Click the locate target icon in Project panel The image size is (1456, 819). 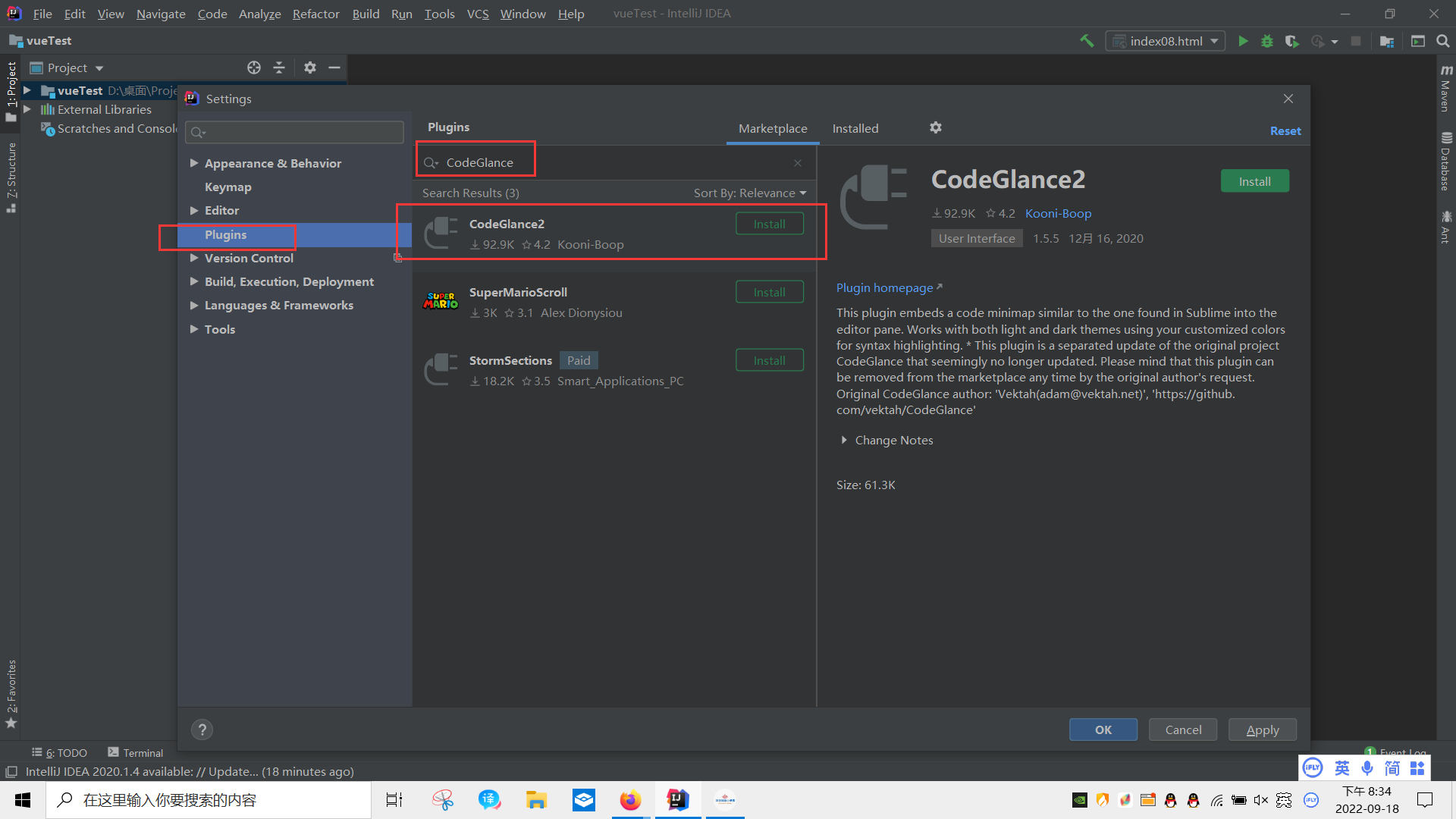pos(254,67)
